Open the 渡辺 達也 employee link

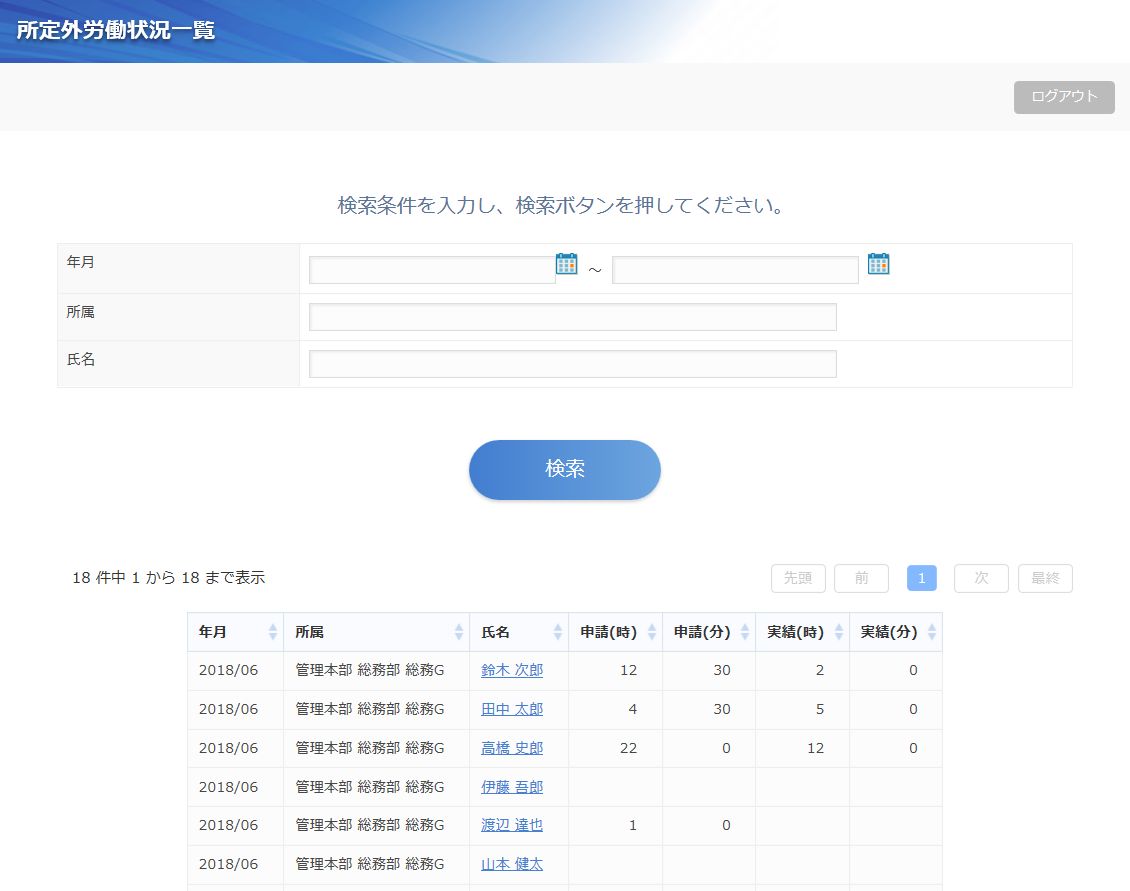pyautogui.click(x=512, y=825)
